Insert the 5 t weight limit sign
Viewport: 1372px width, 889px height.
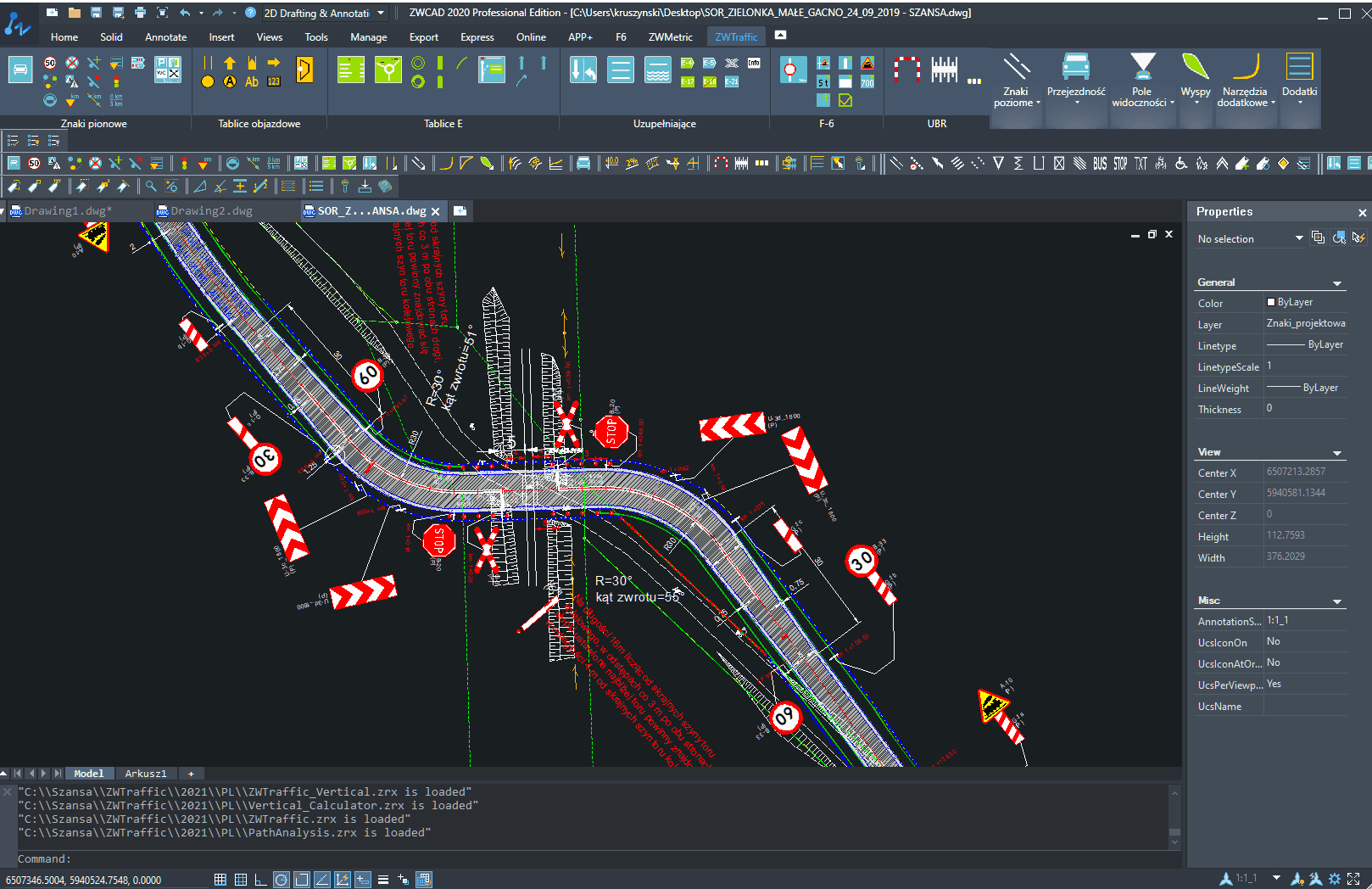point(823,81)
